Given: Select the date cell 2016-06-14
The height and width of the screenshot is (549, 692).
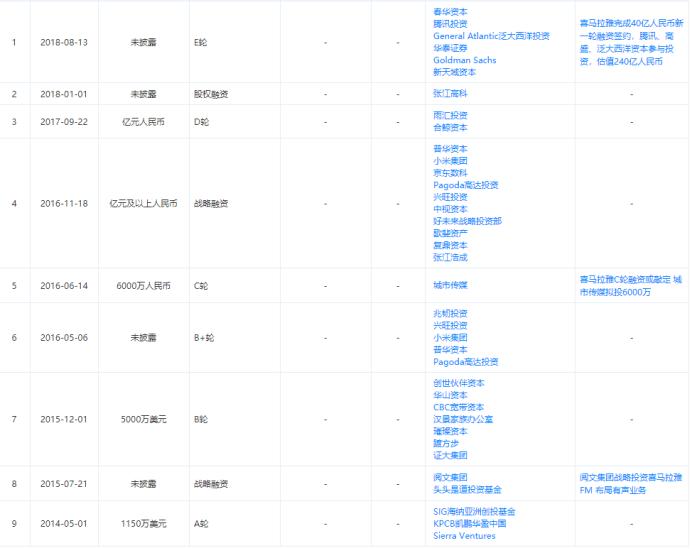Looking at the screenshot, I should coord(64,286).
